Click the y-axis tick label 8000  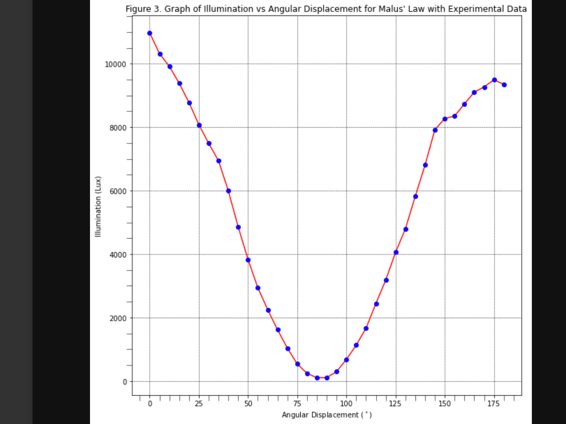point(118,128)
